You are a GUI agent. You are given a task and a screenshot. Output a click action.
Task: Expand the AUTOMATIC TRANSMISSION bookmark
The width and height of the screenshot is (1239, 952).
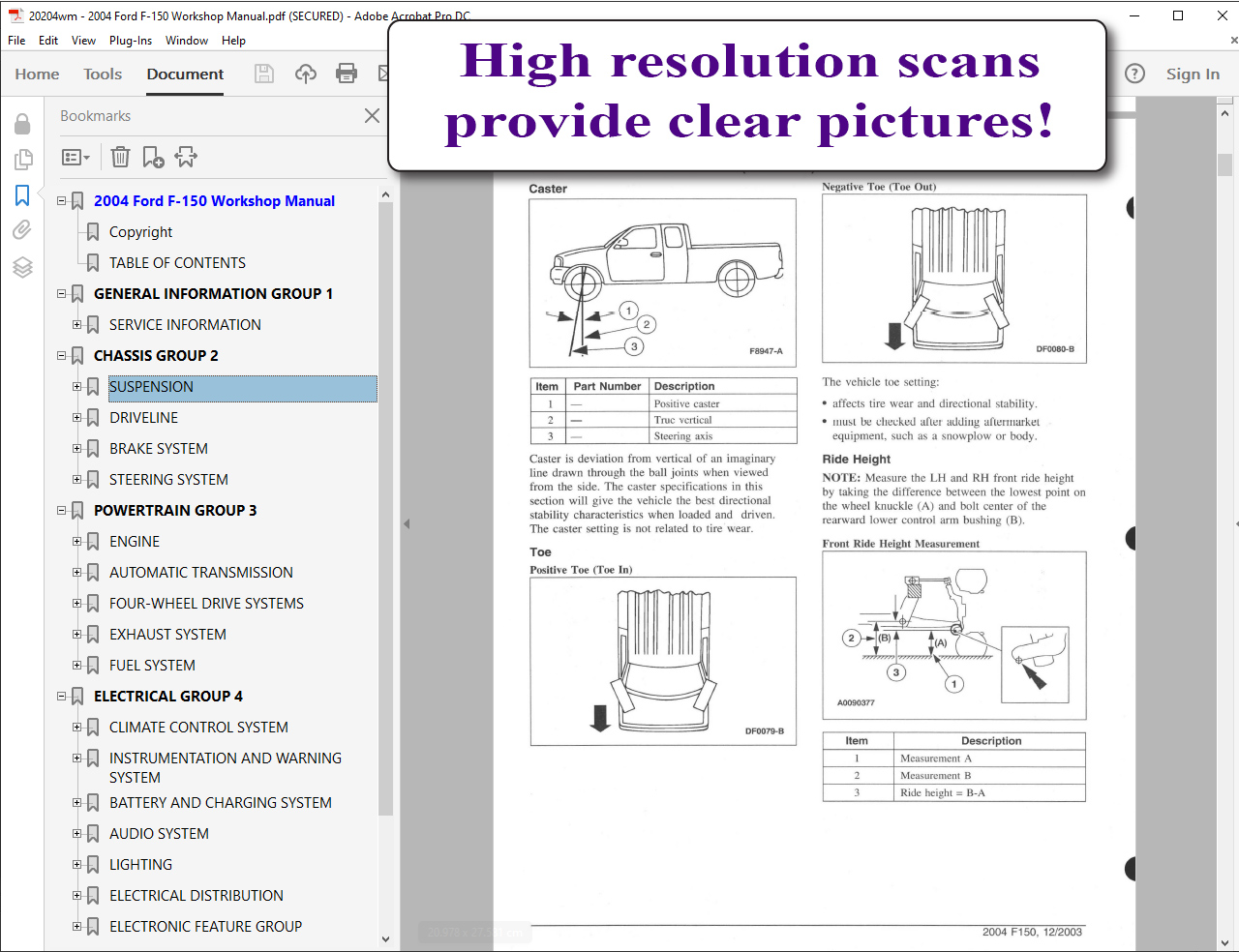[77, 573]
